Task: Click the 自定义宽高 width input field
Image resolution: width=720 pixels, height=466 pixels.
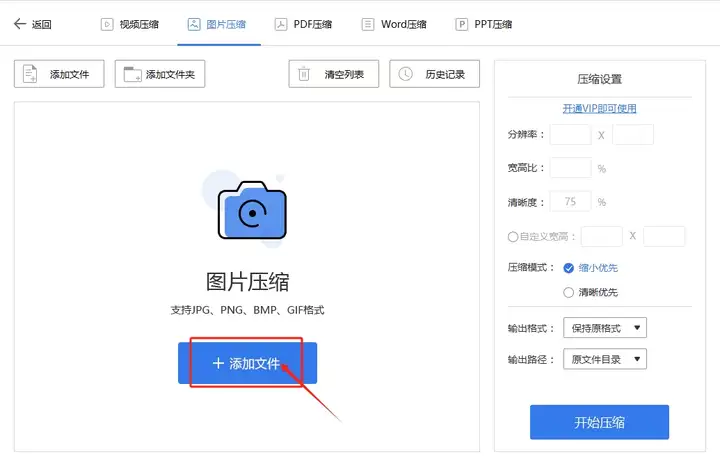Action: click(602, 236)
